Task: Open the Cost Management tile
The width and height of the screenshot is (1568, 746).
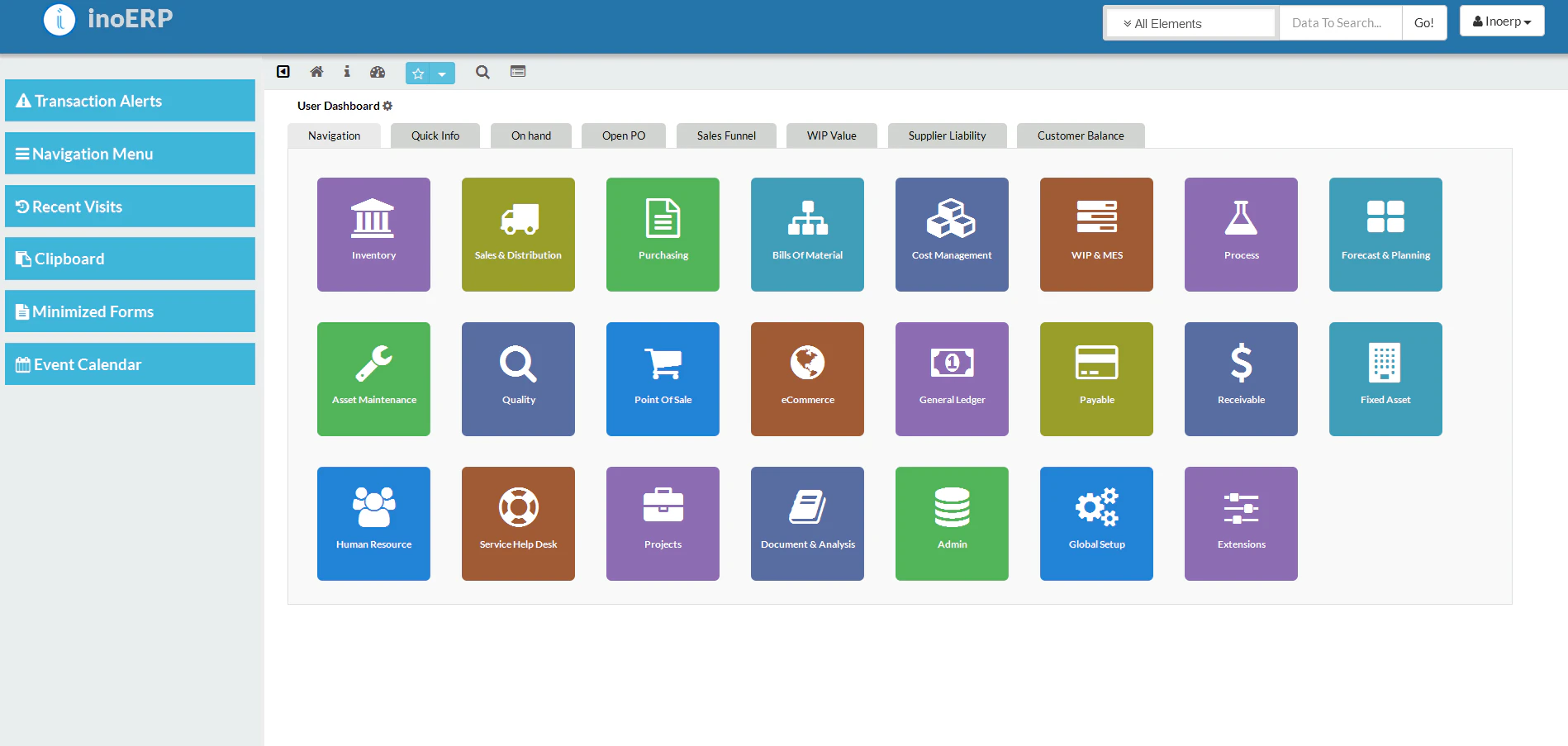Action: [x=952, y=235]
